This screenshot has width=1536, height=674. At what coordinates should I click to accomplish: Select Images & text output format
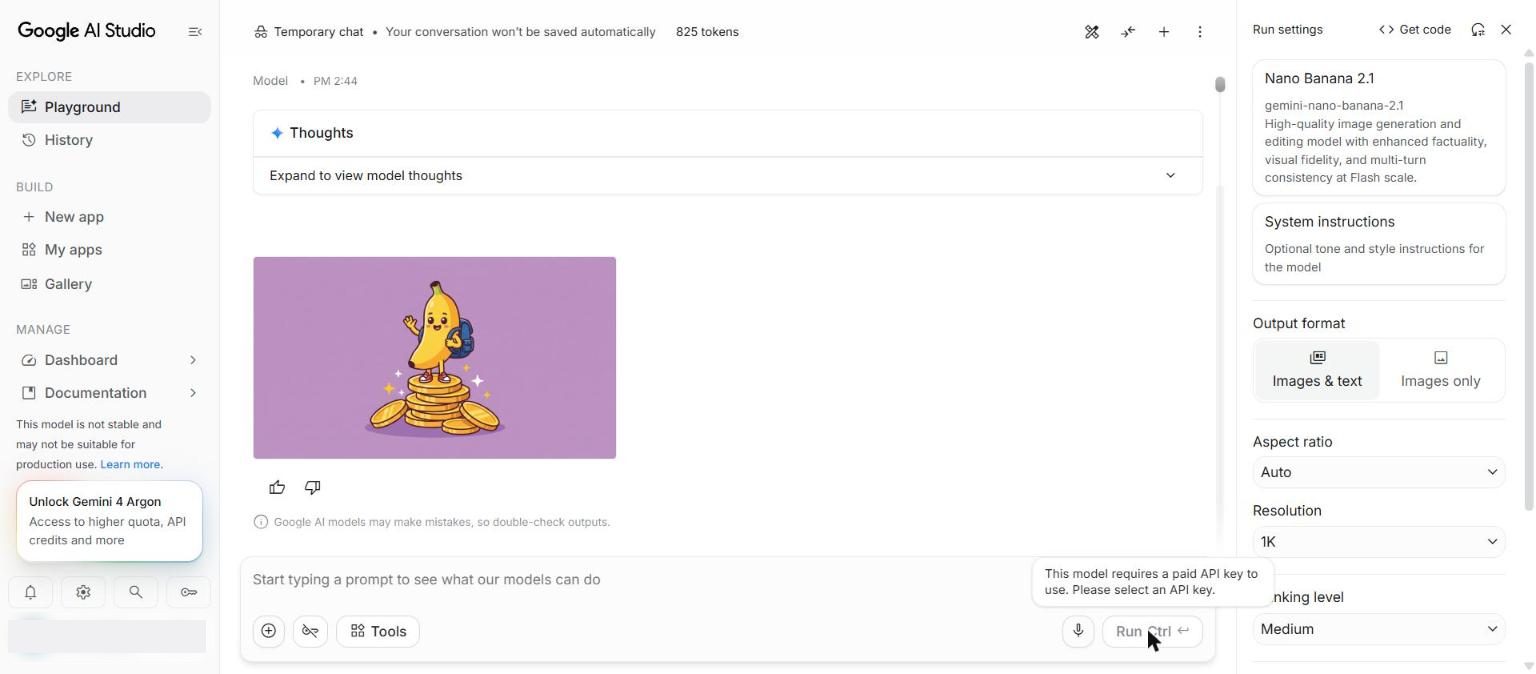tap(1317, 370)
